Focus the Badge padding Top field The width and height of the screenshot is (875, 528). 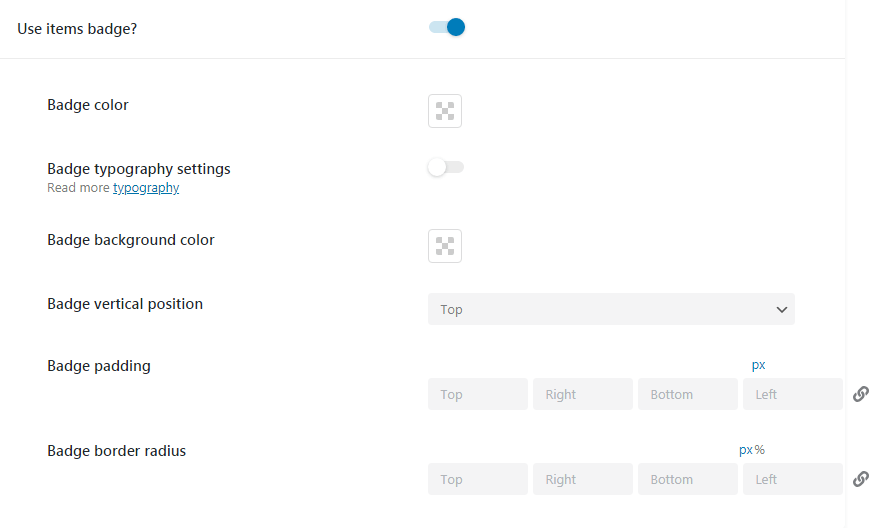[x=478, y=394]
